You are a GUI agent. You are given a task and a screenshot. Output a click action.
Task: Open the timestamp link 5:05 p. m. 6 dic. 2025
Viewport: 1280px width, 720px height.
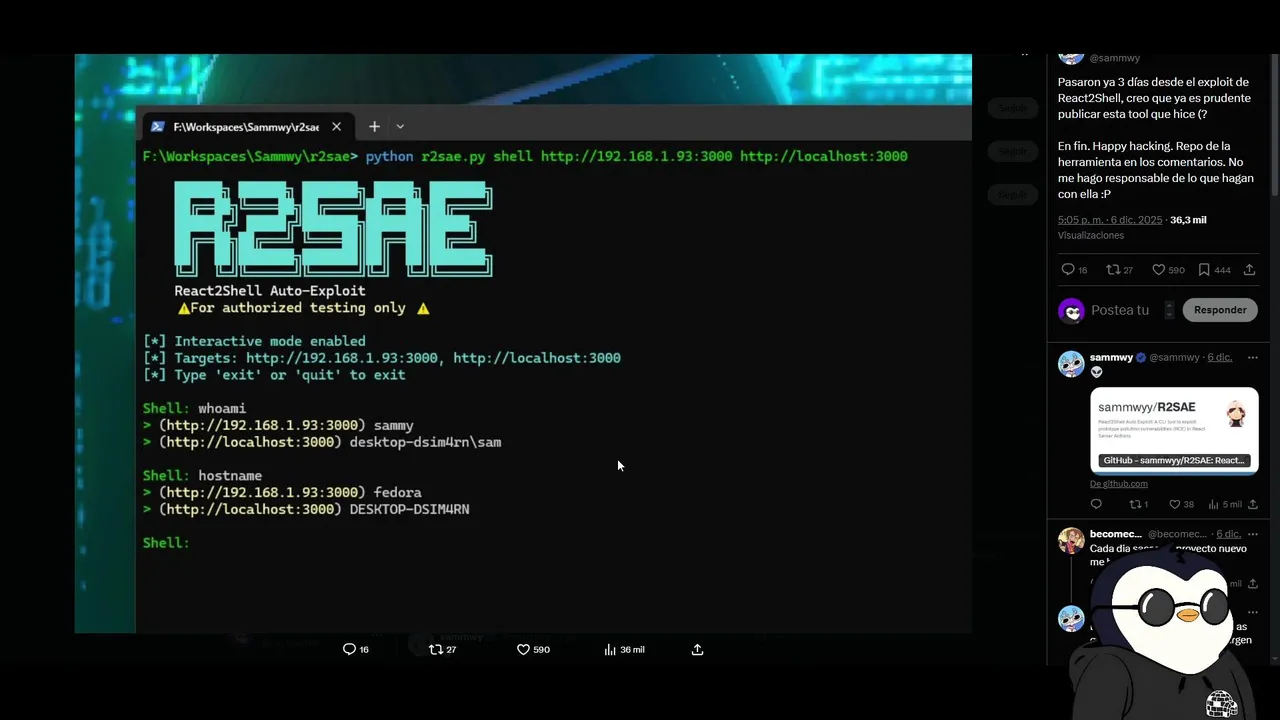1110,219
